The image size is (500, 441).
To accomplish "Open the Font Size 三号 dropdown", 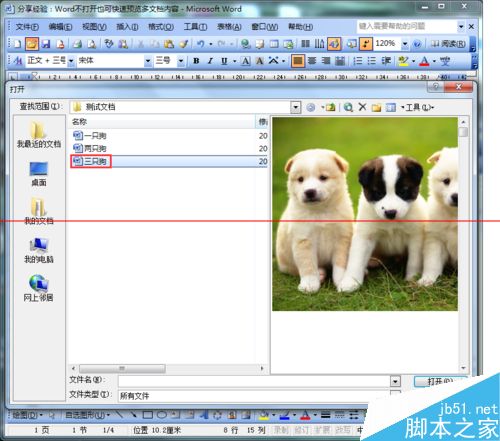I will click(x=181, y=61).
